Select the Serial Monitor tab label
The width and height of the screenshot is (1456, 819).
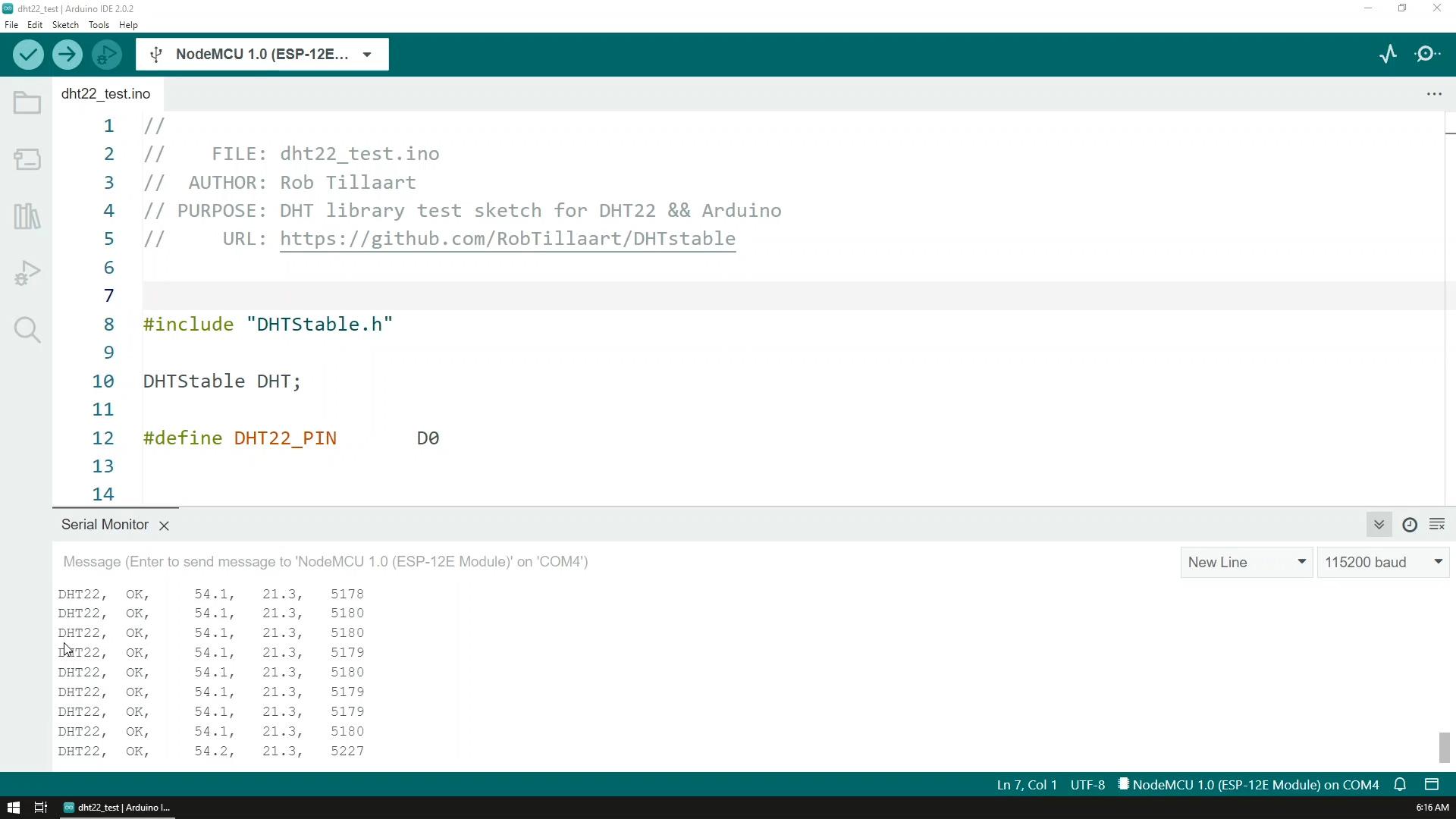click(105, 525)
